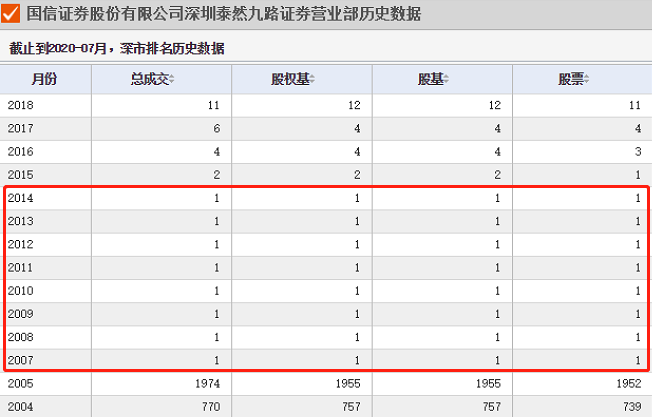Click 总成交 value 2 in 2015 row
The image size is (652, 417).
(x=217, y=175)
